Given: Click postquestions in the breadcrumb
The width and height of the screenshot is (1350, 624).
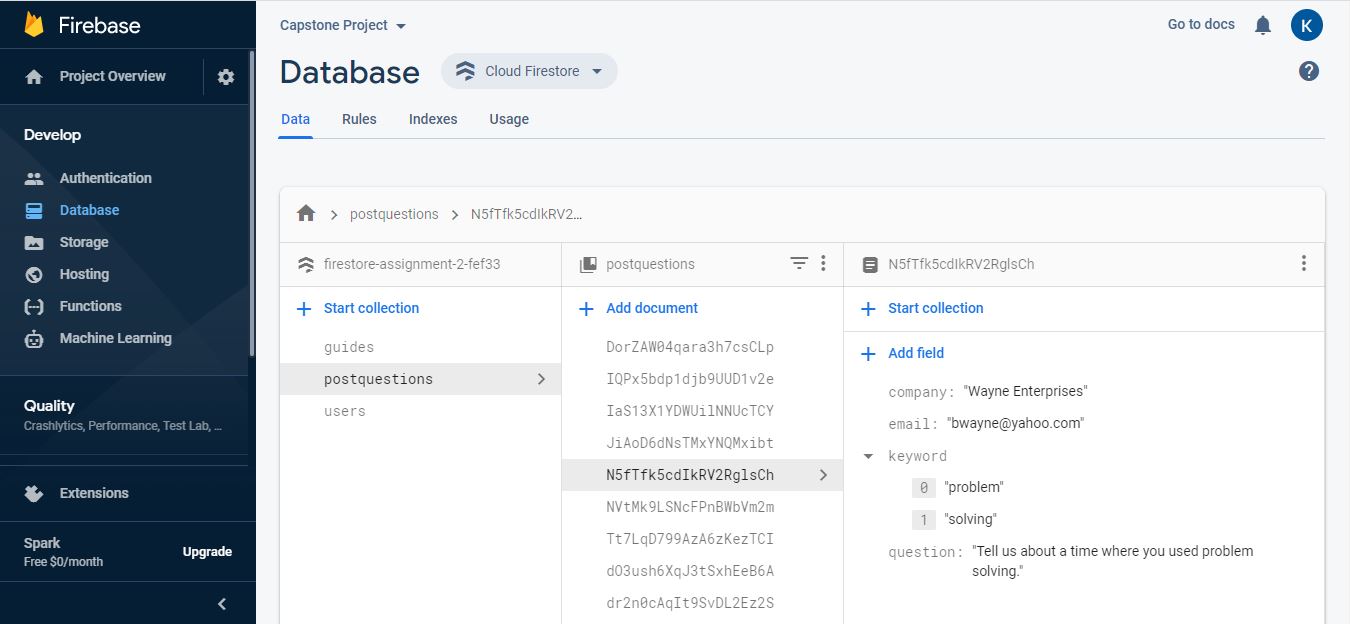Looking at the screenshot, I should point(394,214).
